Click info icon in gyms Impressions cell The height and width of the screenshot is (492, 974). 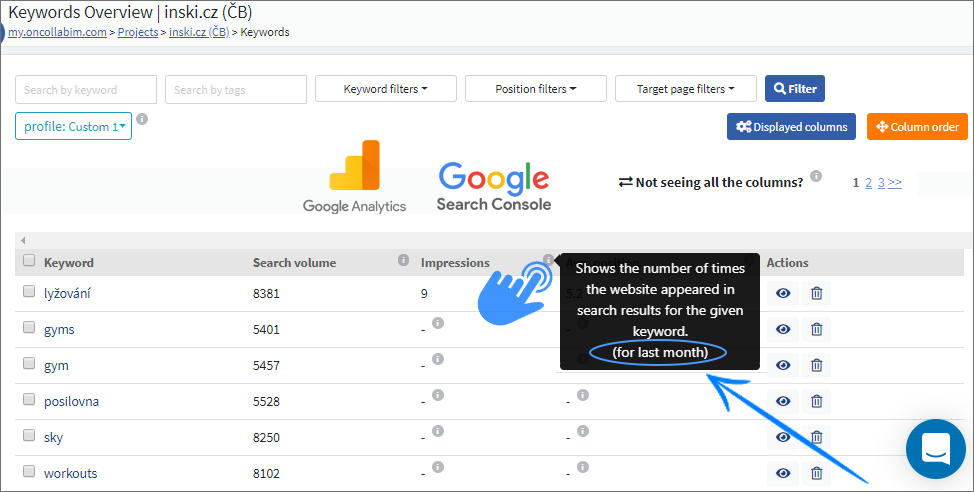click(x=438, y=323)
